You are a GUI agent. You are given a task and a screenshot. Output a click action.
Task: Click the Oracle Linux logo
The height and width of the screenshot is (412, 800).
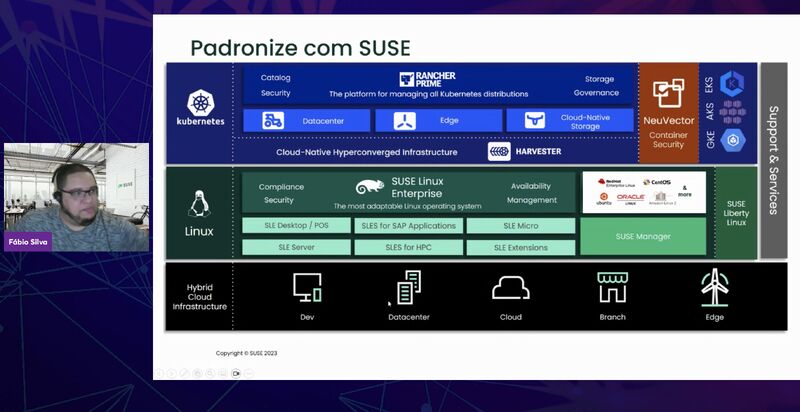pos(631,198)
